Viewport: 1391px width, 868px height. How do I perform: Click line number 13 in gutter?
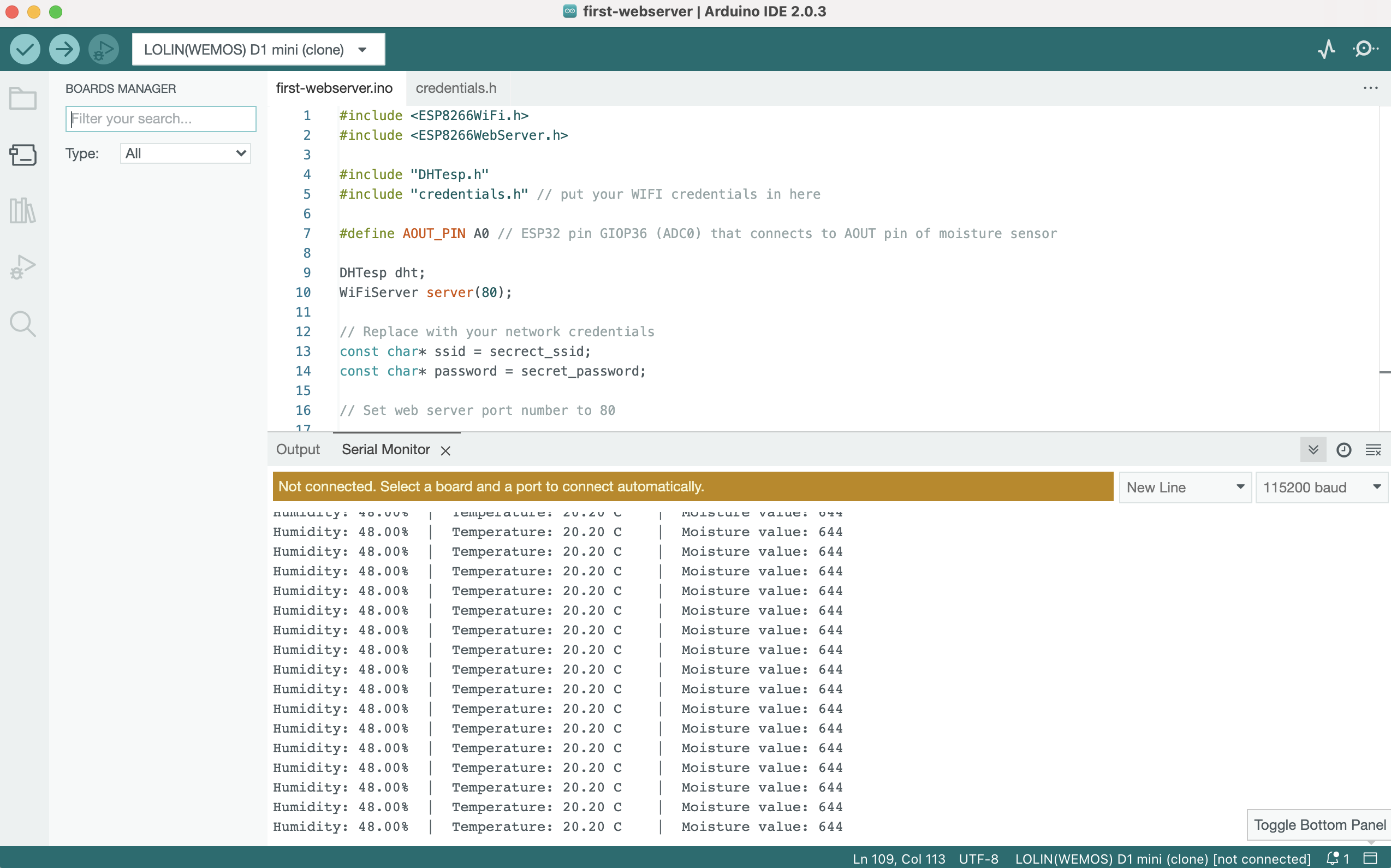click(302, 352)
